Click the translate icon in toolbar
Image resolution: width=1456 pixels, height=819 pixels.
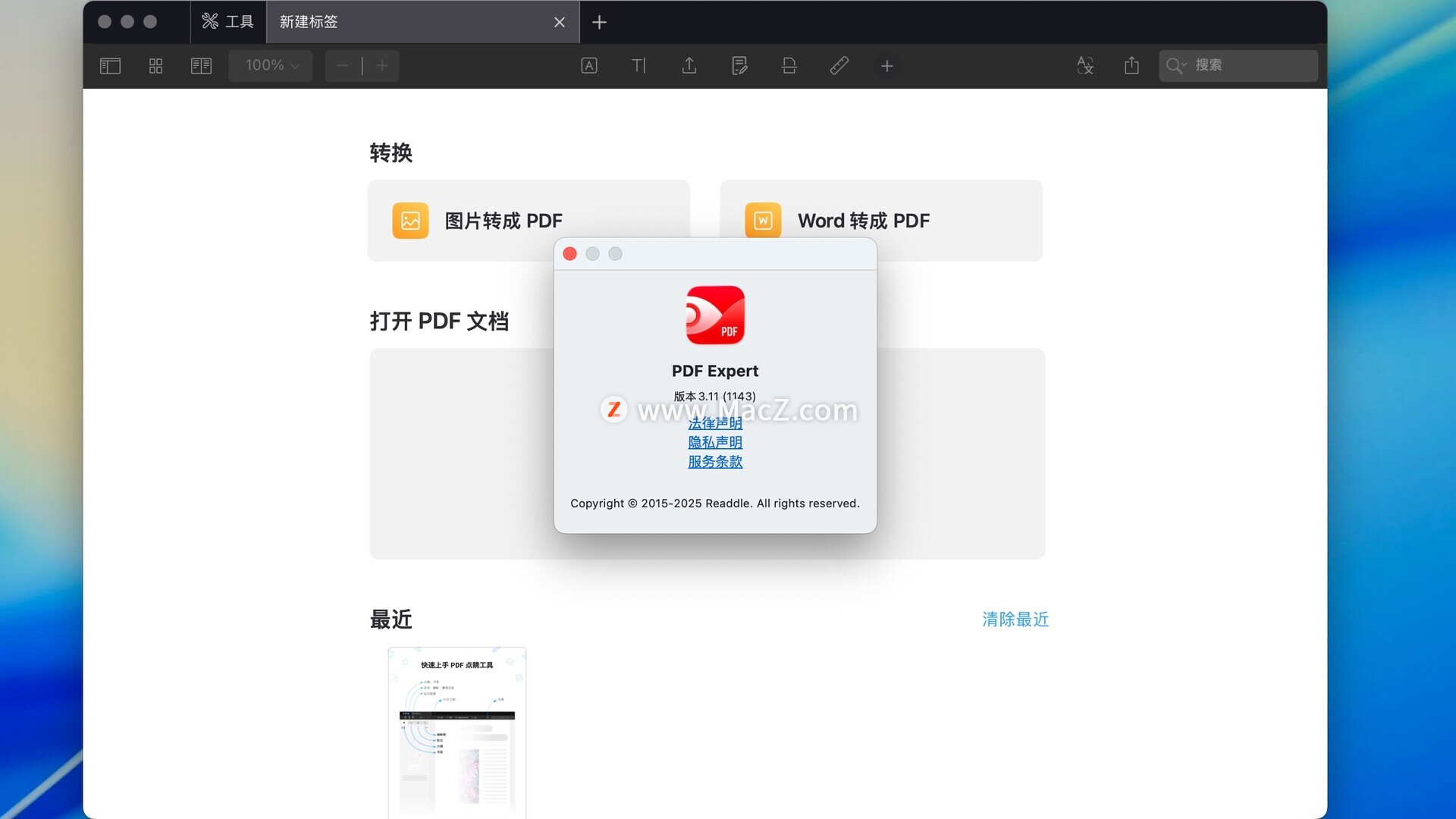coord(1084,66)
